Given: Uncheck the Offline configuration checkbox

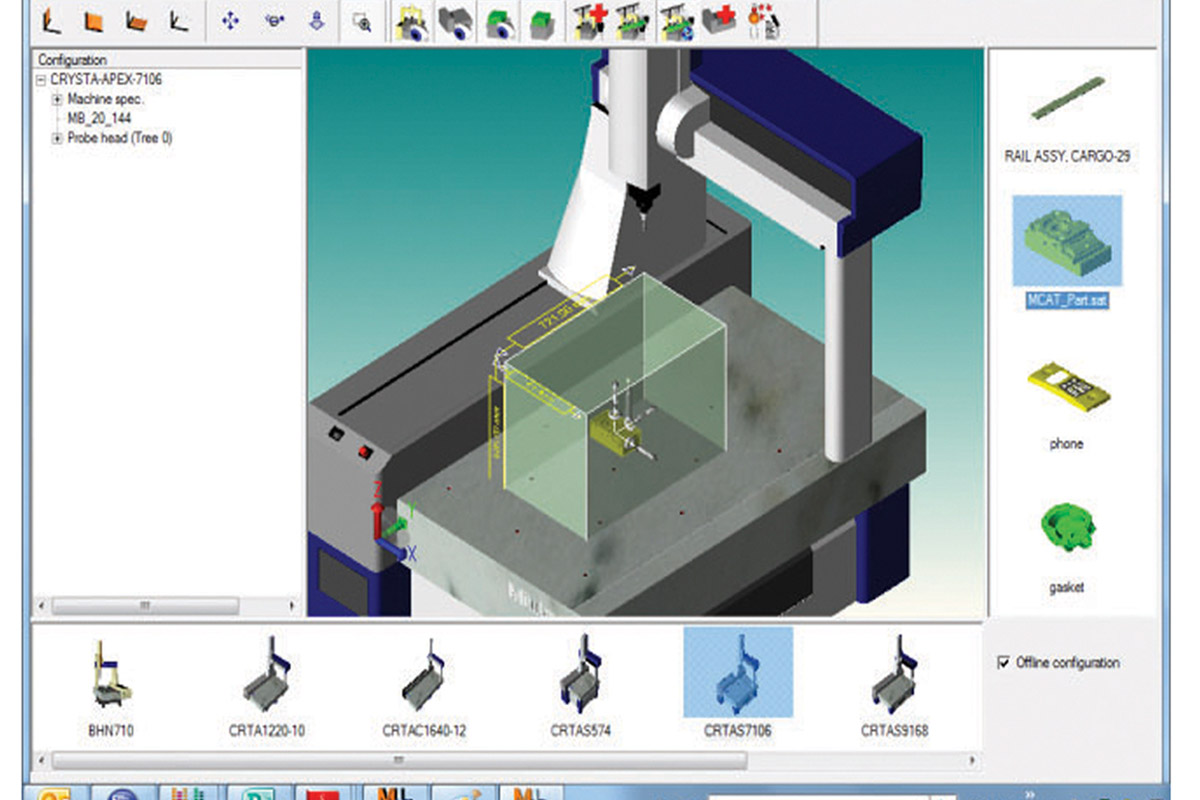Looking at the screenshot, I should pyautogui.click(x=1004, y=663).
